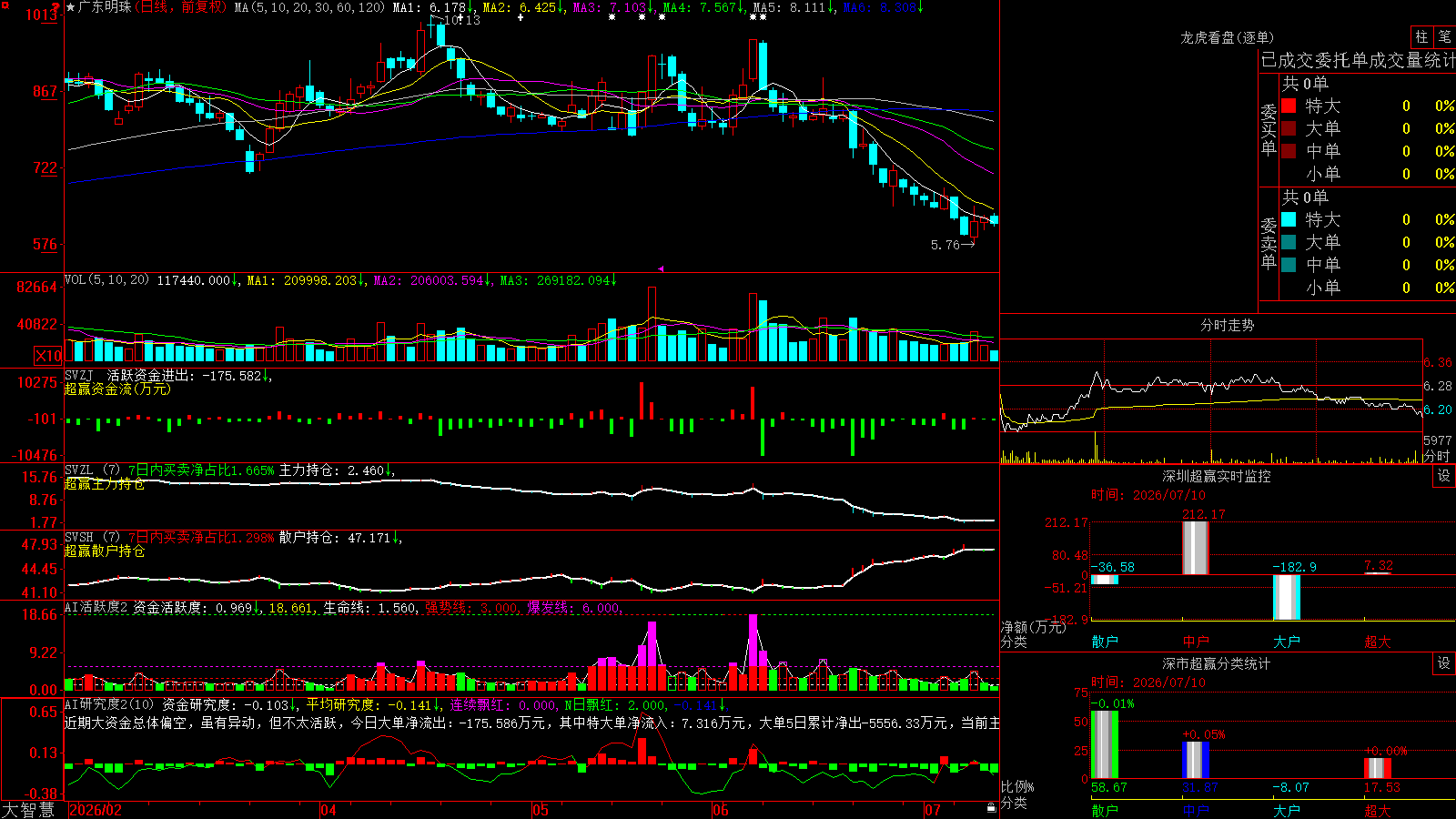Click the 龙虎看盘(逐单) panel title
Viewport: 1456px width, 819px height.
point(1228,37)
